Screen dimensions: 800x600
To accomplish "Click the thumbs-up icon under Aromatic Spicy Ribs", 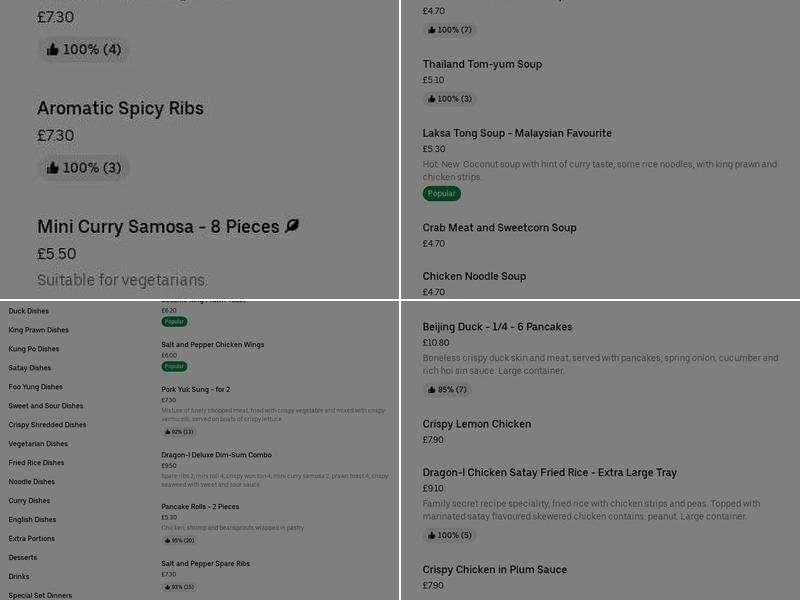I will pos(53,168).
